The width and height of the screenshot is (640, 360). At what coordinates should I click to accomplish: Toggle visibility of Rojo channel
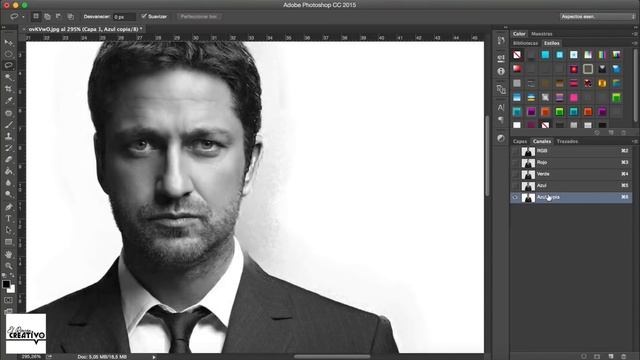515,162
